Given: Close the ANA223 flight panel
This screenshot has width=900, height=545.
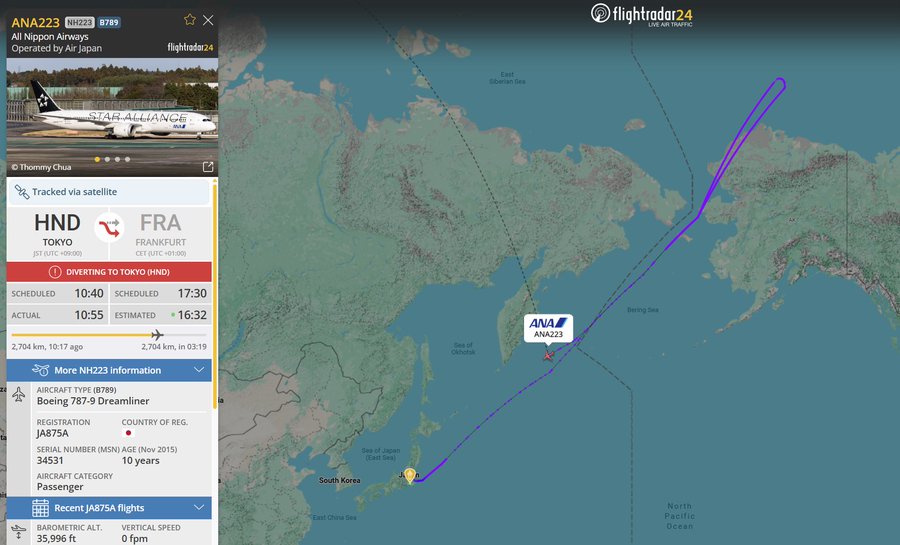Looking at the screenshot, I should click(x=208, y=20).
